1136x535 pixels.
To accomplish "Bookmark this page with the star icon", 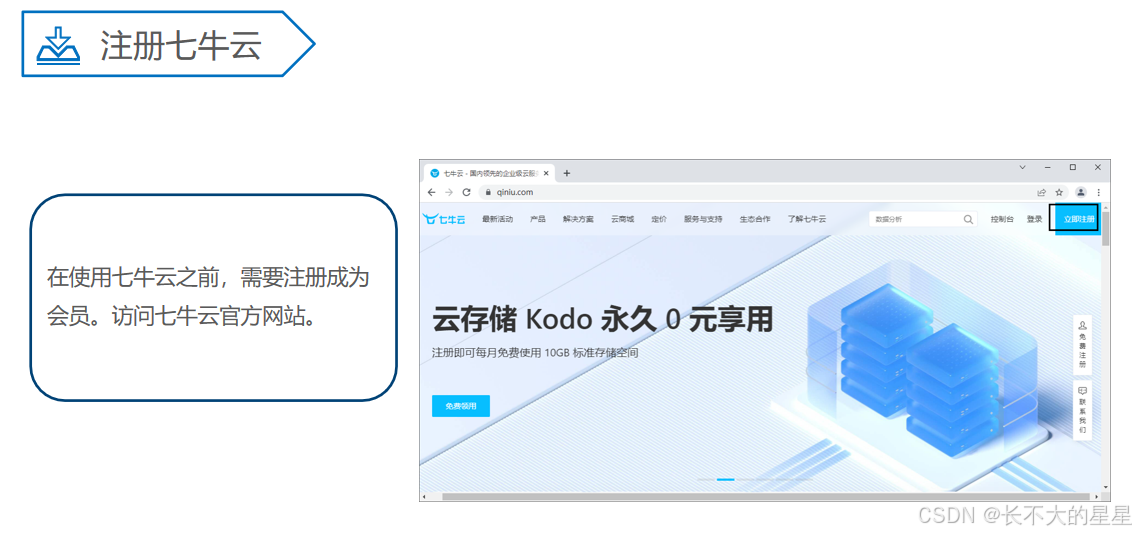I will pos(1059,192).
